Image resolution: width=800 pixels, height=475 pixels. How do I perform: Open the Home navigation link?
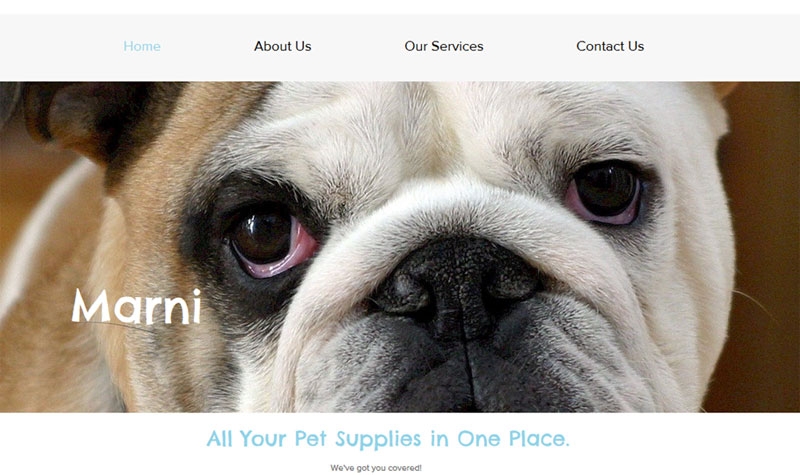[142, 46]
